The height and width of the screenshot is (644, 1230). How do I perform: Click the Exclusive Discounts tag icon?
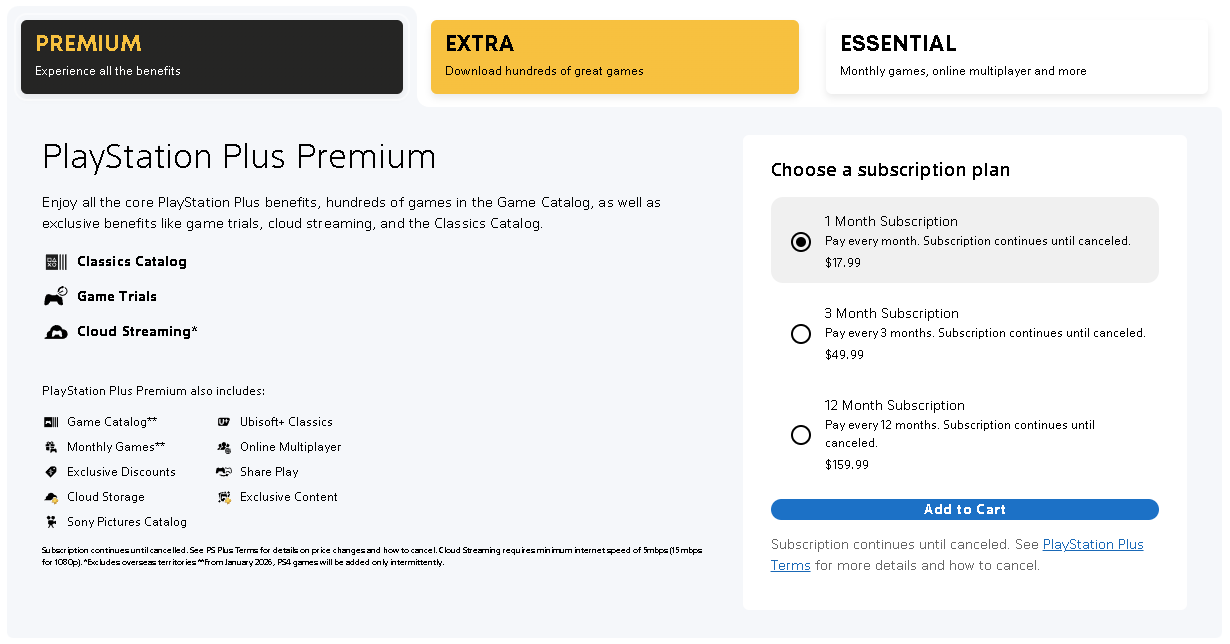pyautogui.click(x=50, y=471)
